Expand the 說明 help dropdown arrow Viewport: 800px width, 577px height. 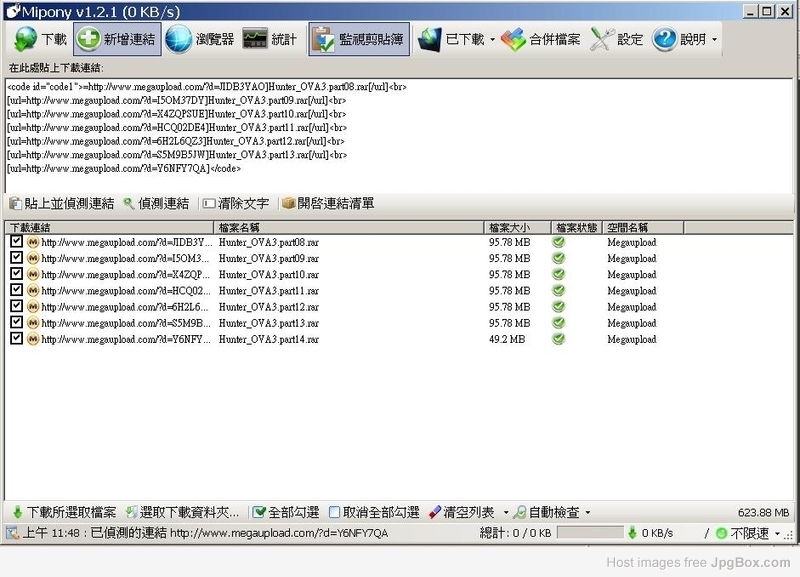pyautogui.click(x=714, y=40)
